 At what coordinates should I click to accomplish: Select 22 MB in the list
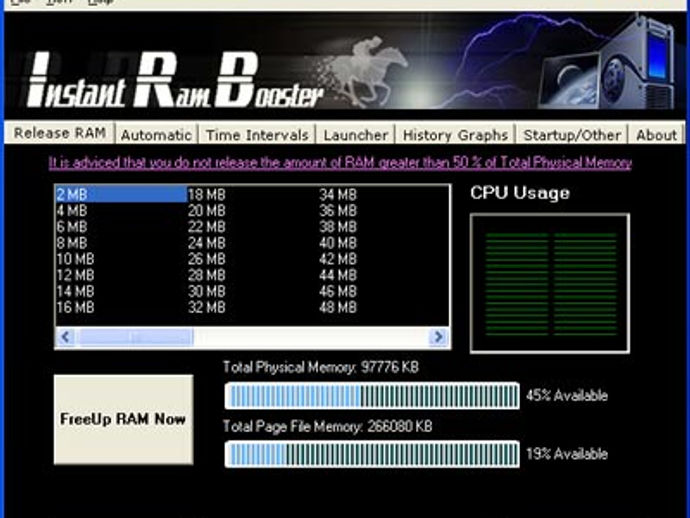[206, 227]
